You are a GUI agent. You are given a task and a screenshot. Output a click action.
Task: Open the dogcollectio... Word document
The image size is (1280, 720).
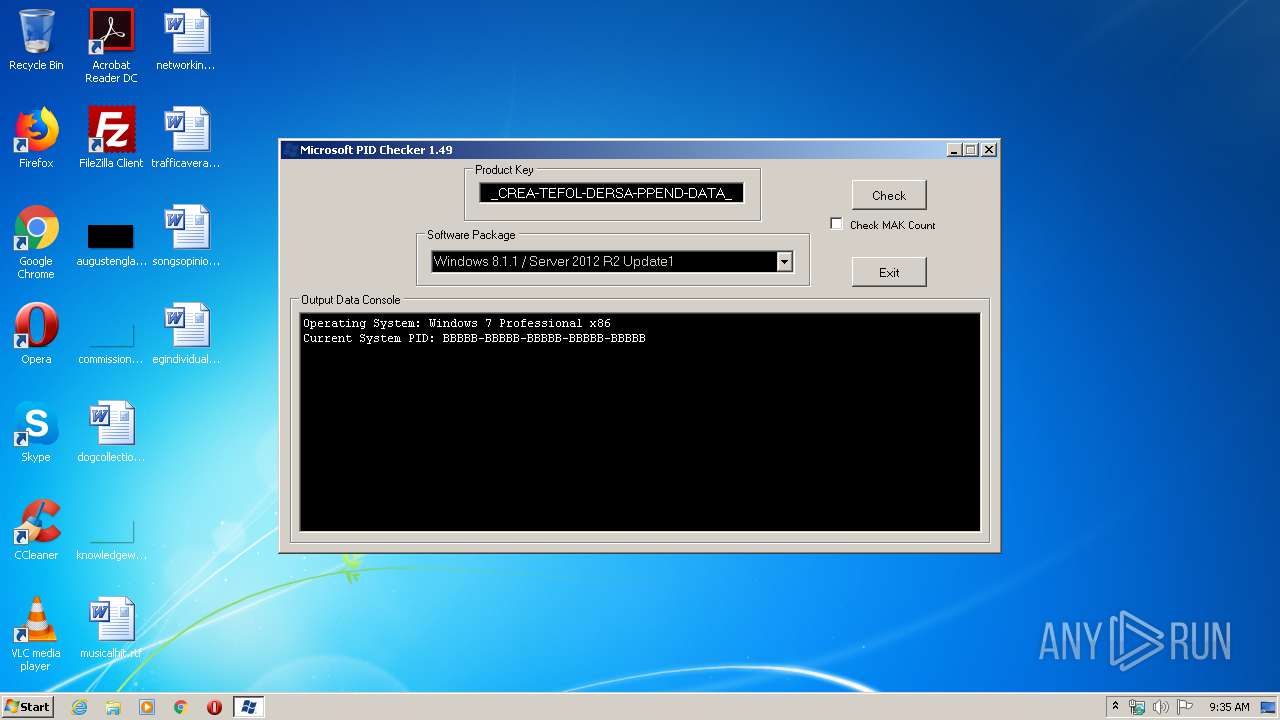tap(111, 432)
